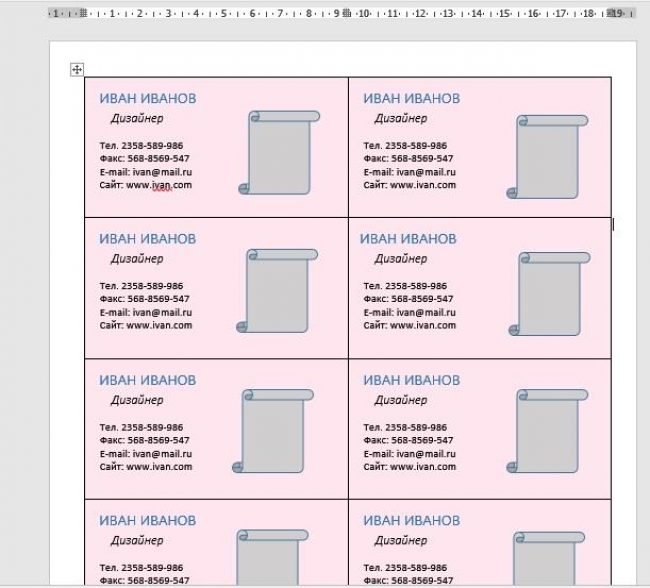
Task: Select the scroll shape in bottom-left card
Action: (270, 558)
